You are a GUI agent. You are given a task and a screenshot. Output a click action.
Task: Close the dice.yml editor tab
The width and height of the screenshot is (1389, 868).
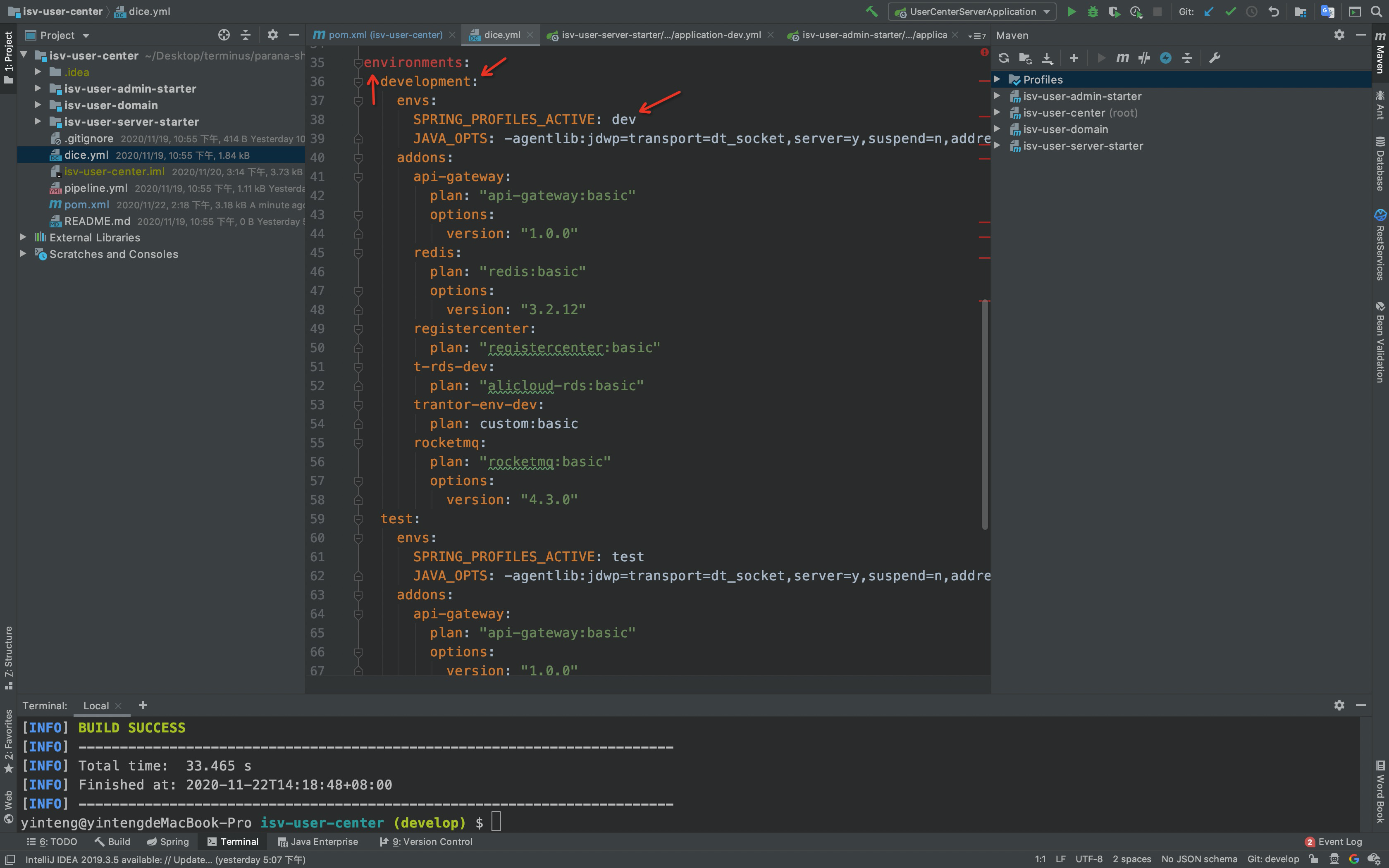coord(530,35)
